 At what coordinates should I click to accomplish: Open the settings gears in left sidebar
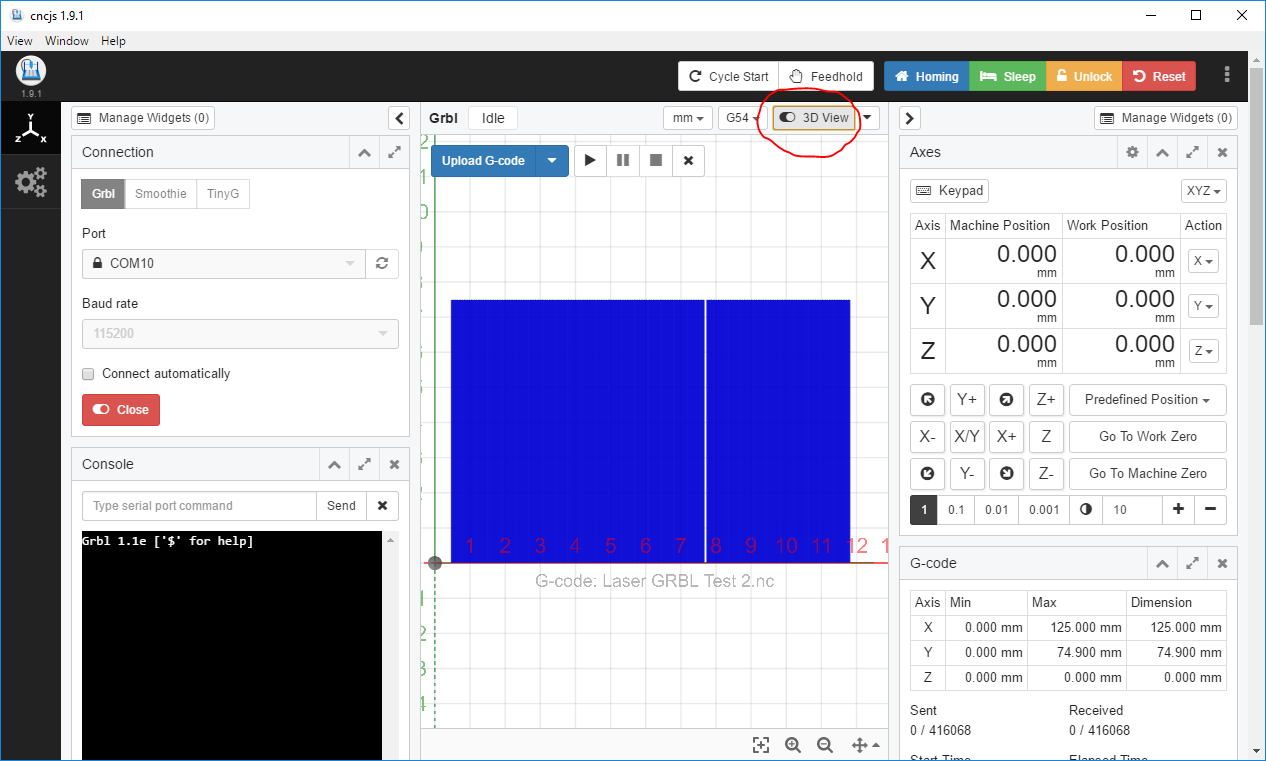click(31, 181)
